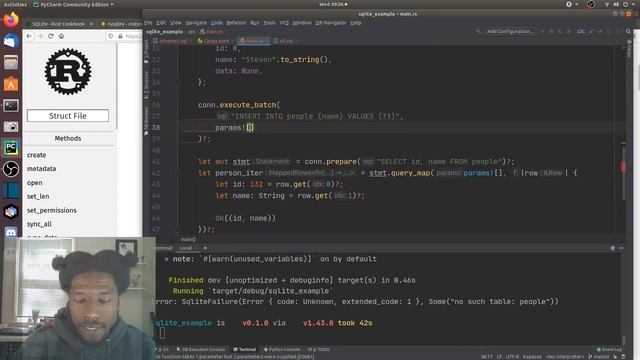Click main.rs in the breadcrumb bar
Viewport: 640px width, 360px height.
211,31
